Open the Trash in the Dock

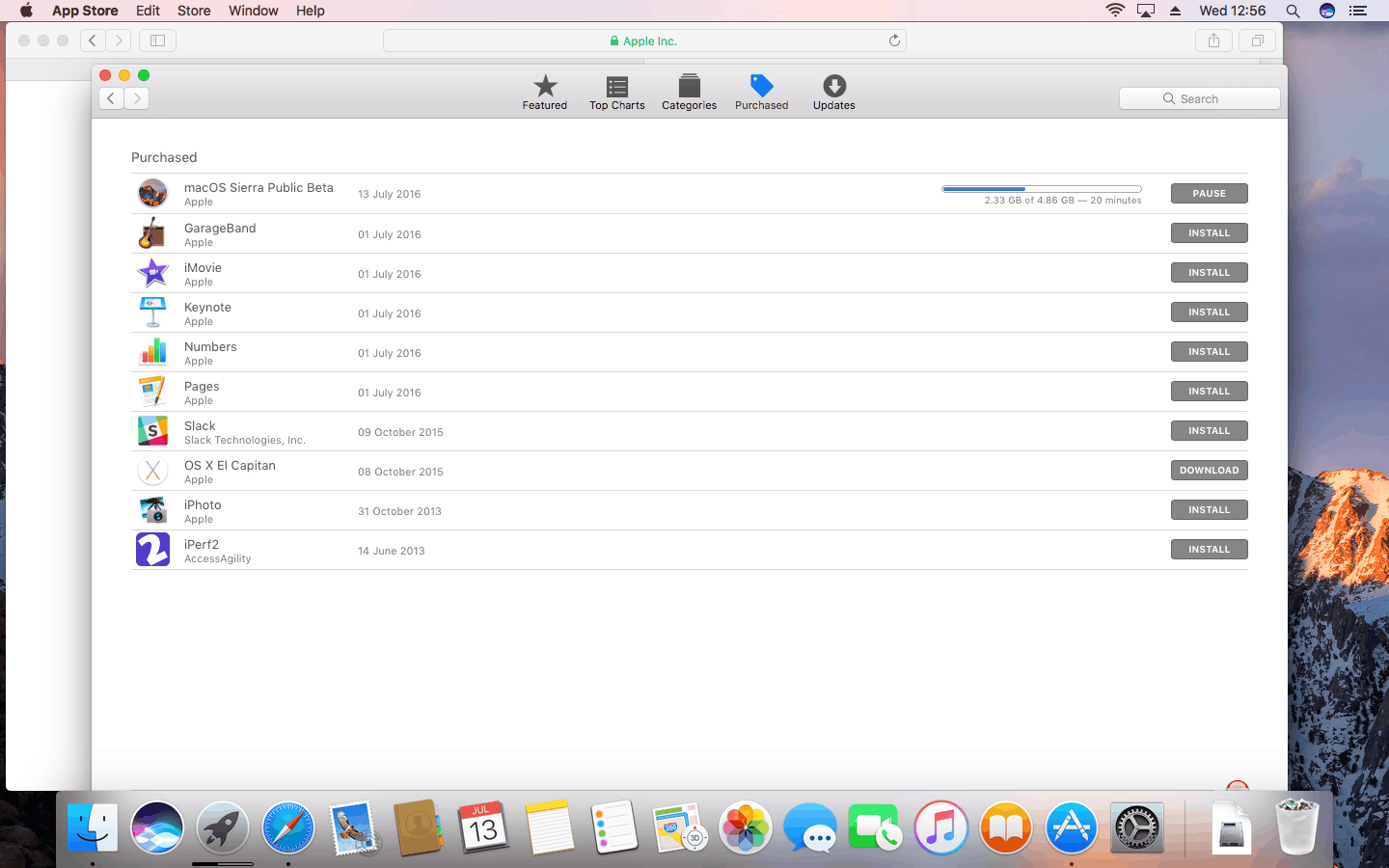1296,828
